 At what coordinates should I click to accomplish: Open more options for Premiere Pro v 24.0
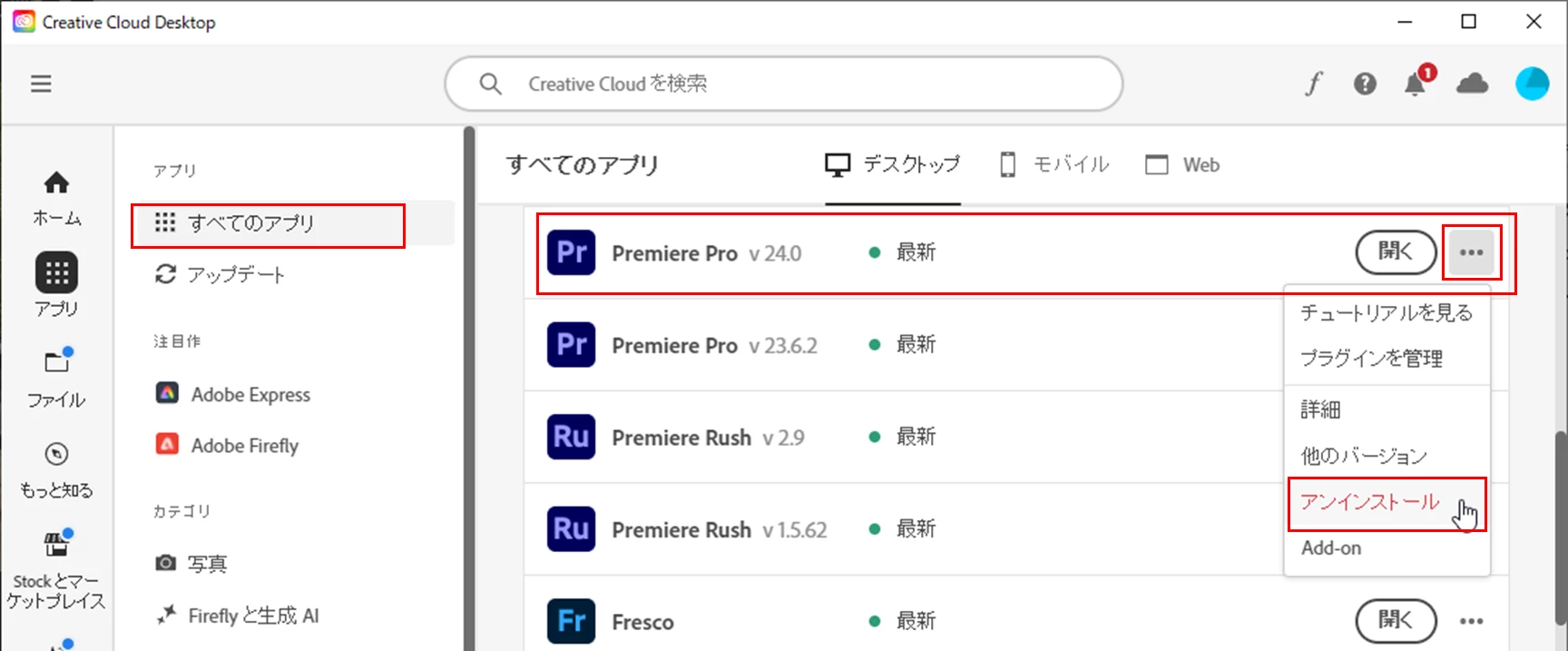[x=1471, y=252]
